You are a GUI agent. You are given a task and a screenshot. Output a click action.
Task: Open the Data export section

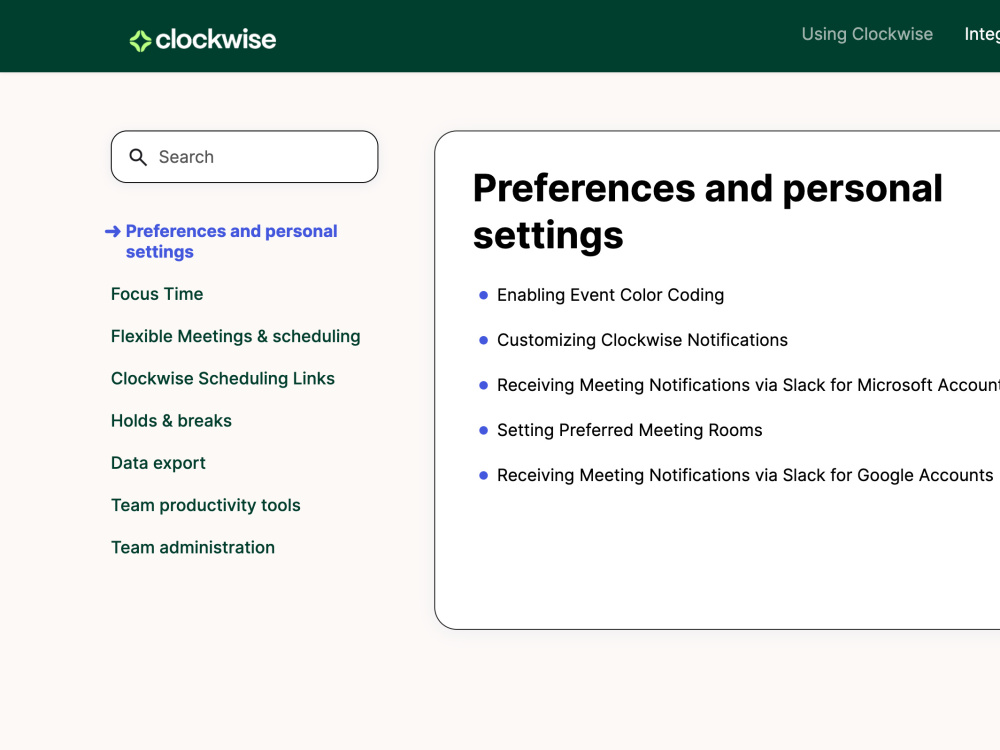click(158, 463)
